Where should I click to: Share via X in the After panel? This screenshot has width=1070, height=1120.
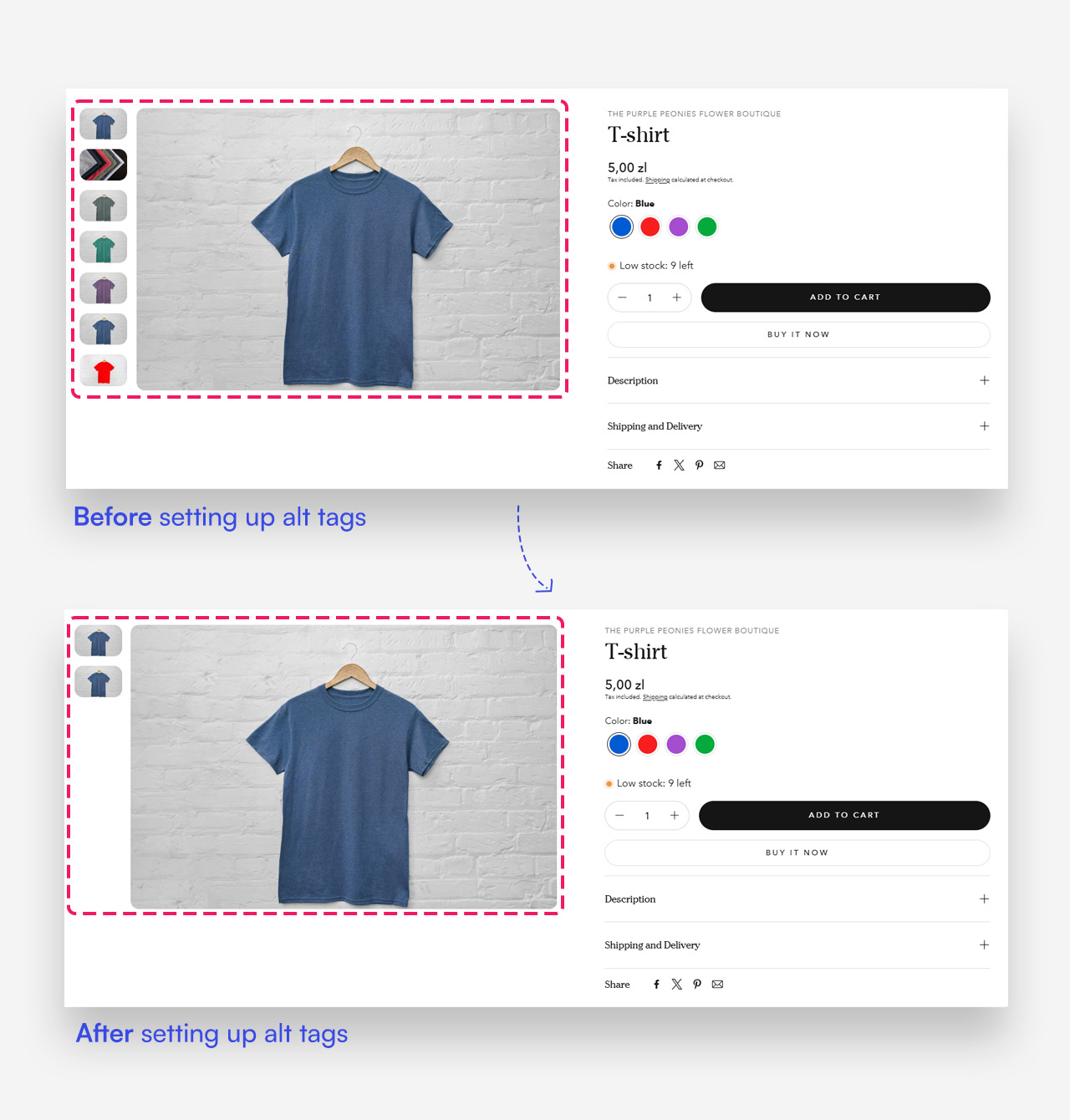pyautogui.click(x=676, y=985)
